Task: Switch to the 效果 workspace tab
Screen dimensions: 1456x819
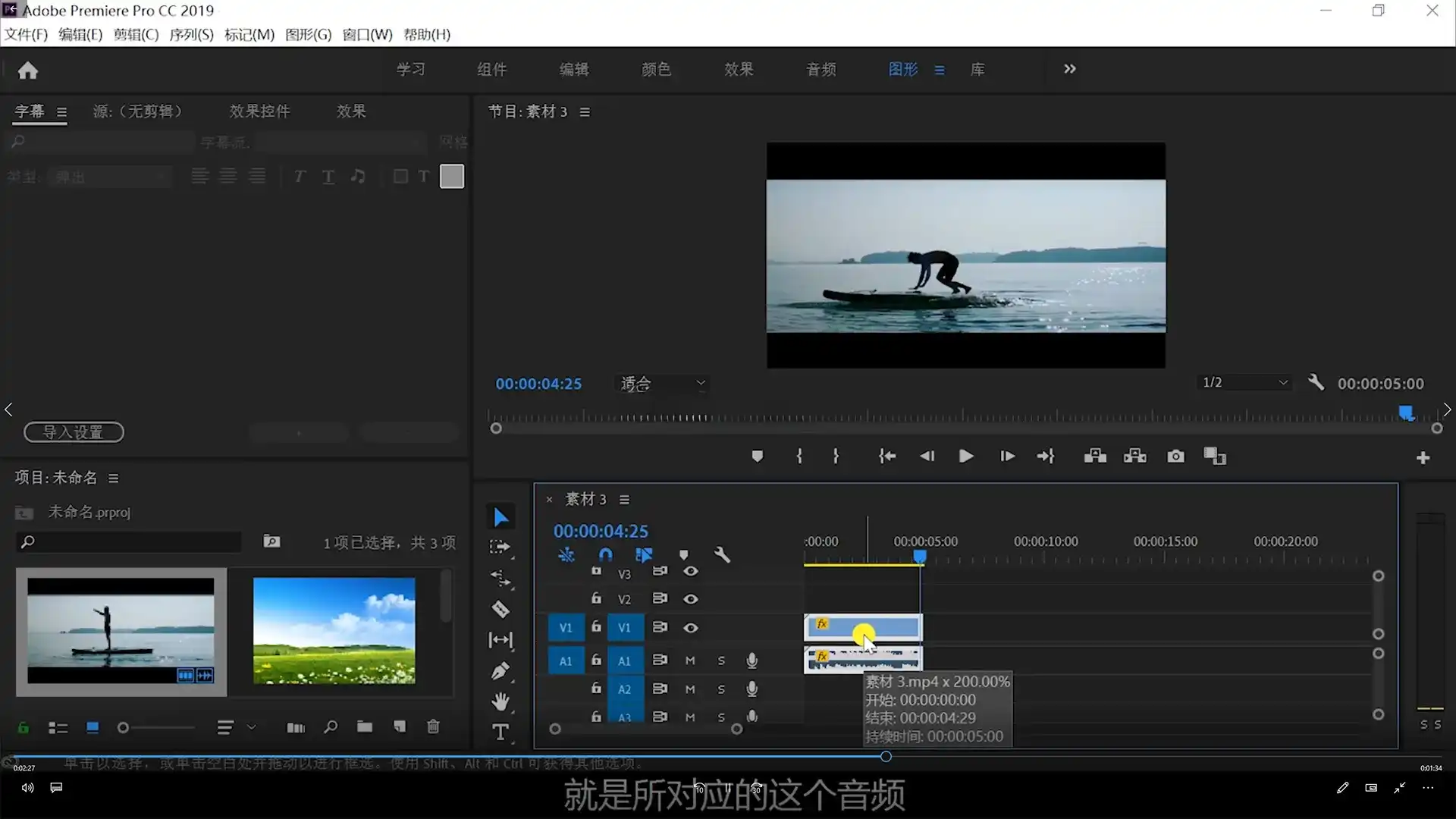Action: click(739, 69)
